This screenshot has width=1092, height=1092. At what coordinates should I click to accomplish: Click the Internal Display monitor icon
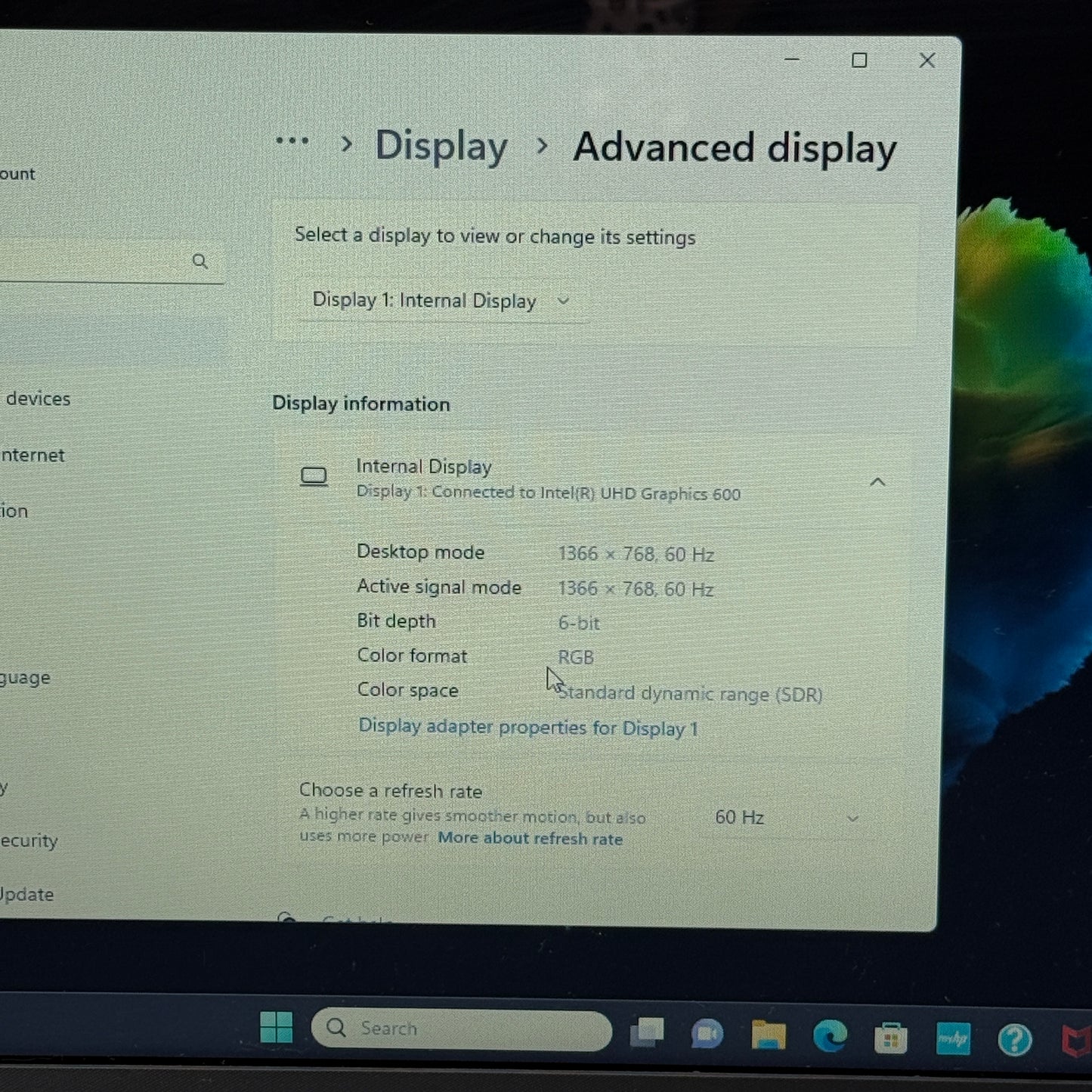[314, 476]
